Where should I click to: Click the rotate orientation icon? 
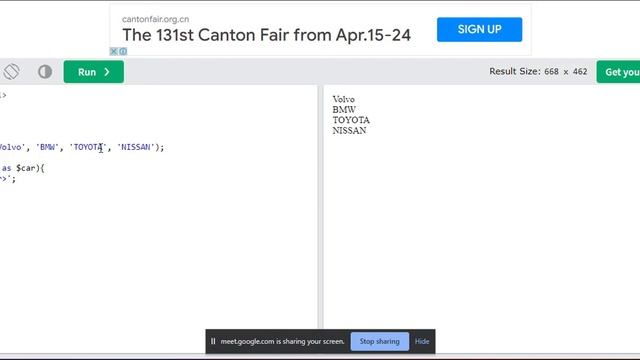click(11, 72)
